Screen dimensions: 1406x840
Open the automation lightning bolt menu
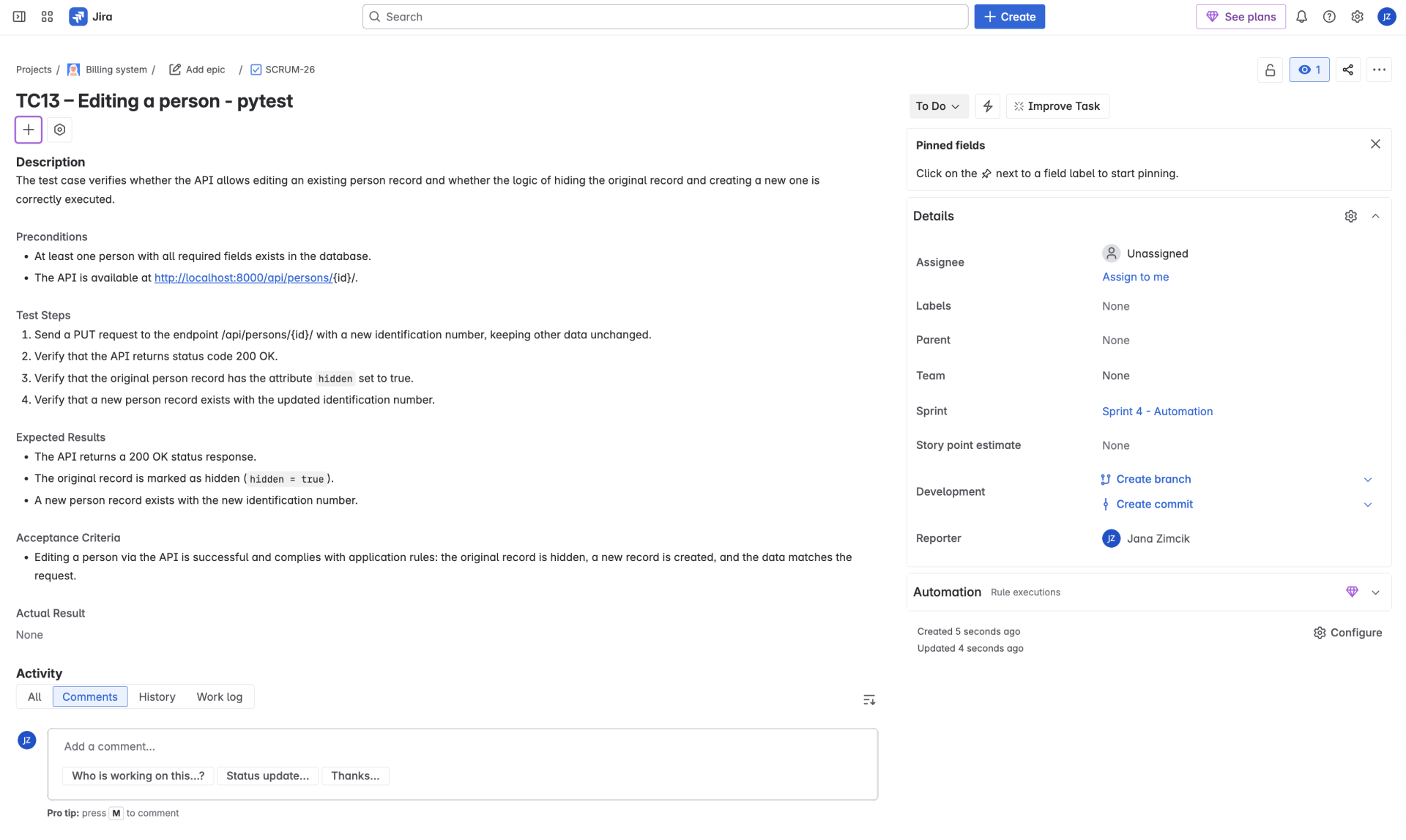click(987, 106)
